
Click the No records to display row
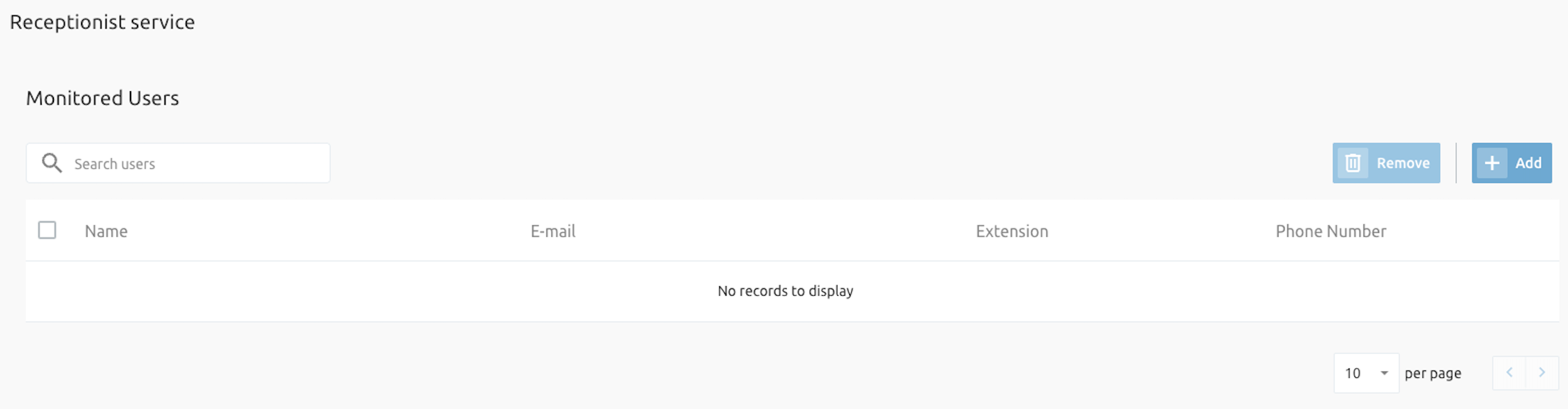point(792,291)
